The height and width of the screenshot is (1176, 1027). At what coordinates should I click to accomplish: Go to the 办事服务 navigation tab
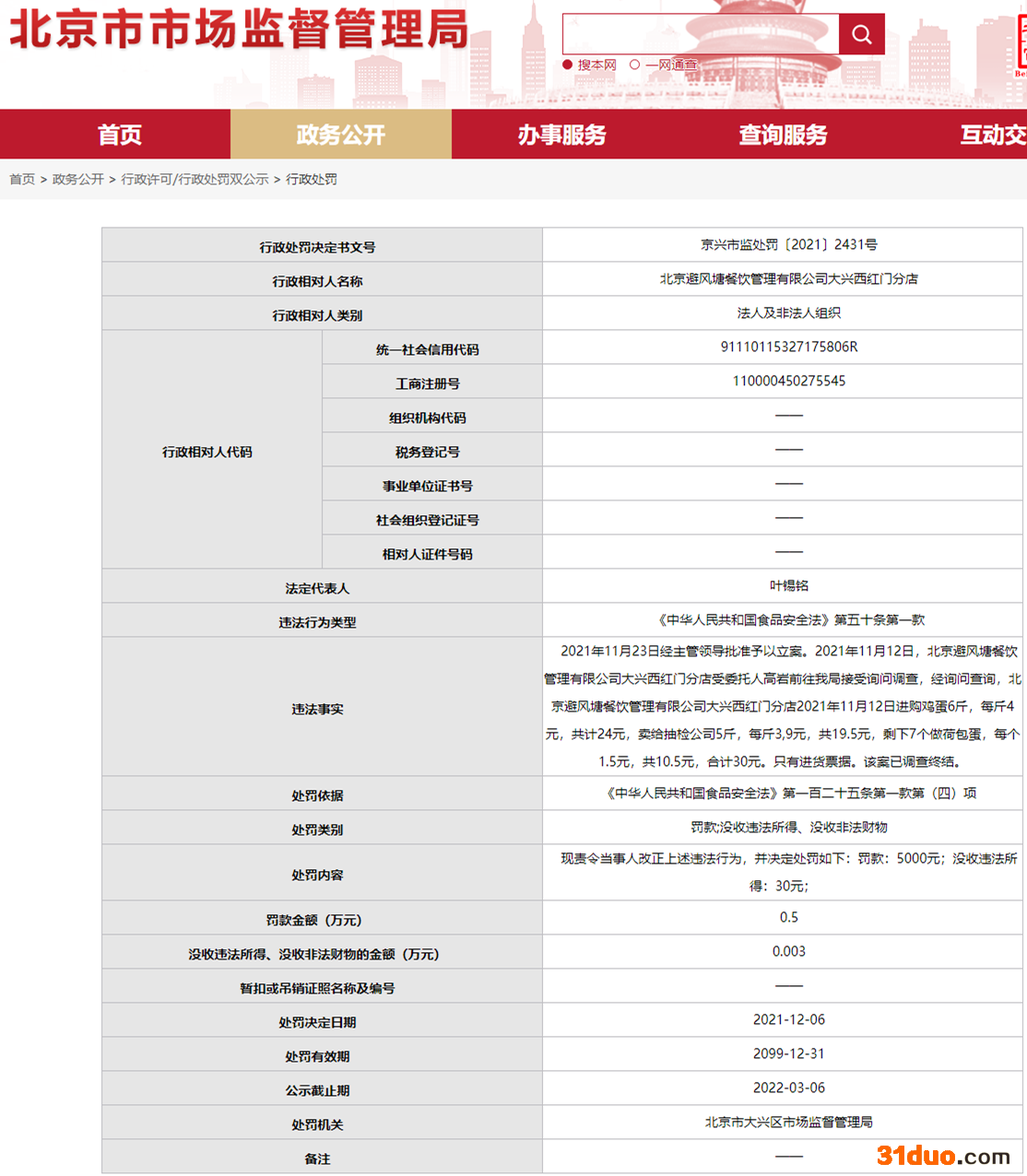561,135
